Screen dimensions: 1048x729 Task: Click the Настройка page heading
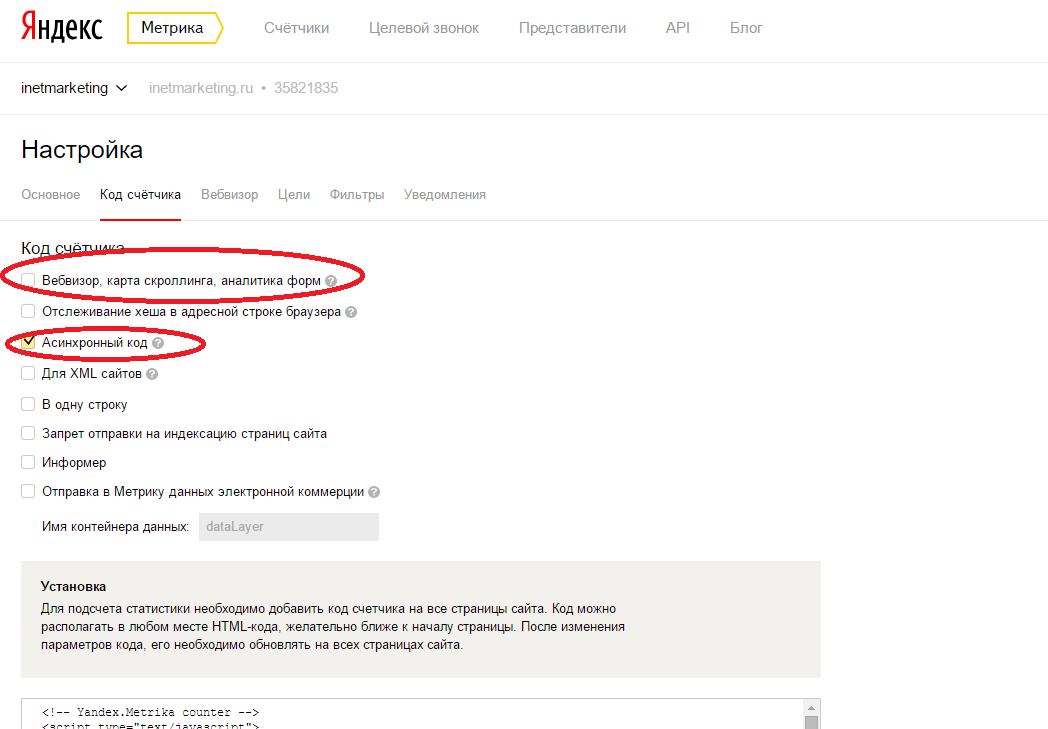82,150
